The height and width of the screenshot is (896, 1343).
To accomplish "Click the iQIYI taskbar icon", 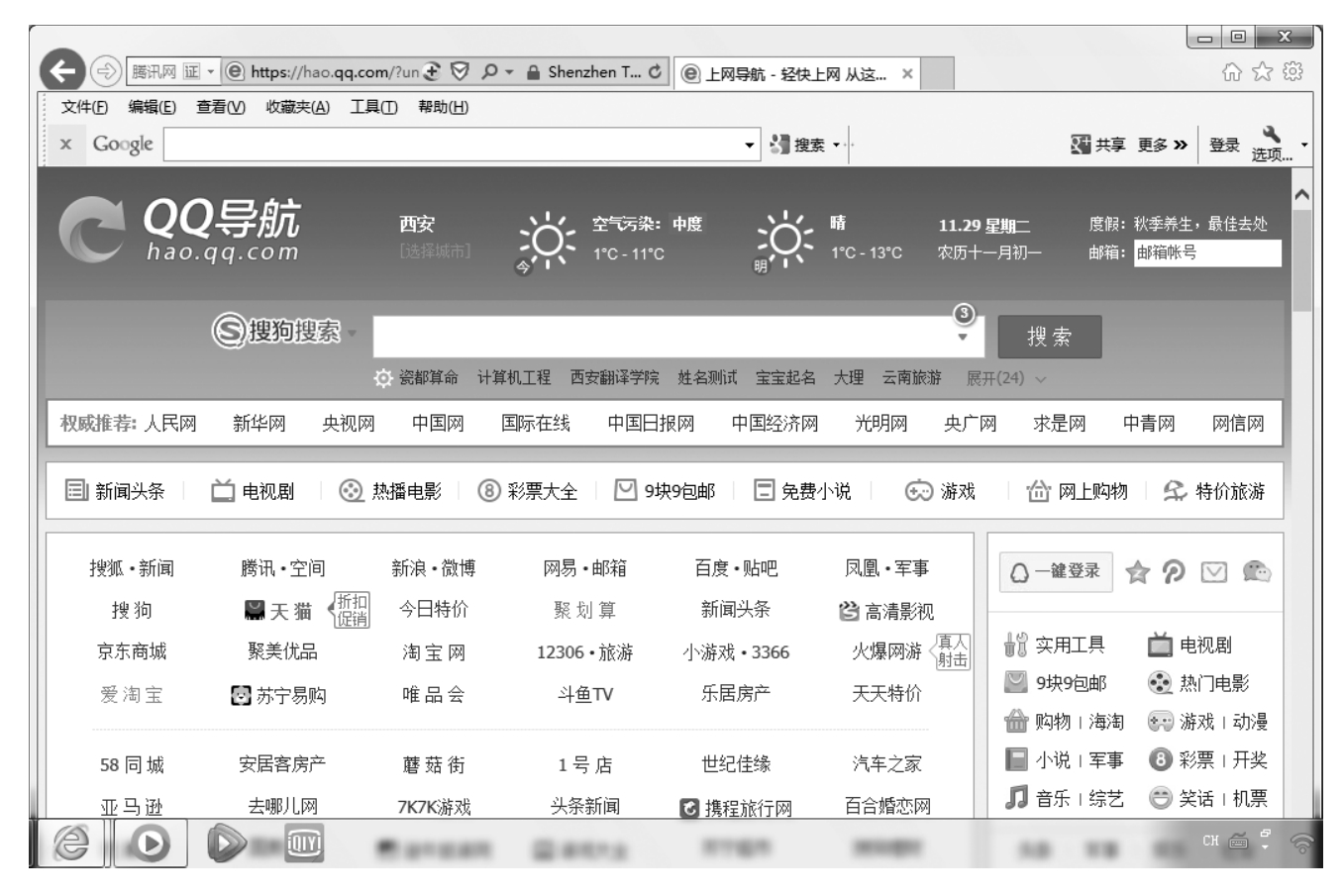I will (304, 844).
